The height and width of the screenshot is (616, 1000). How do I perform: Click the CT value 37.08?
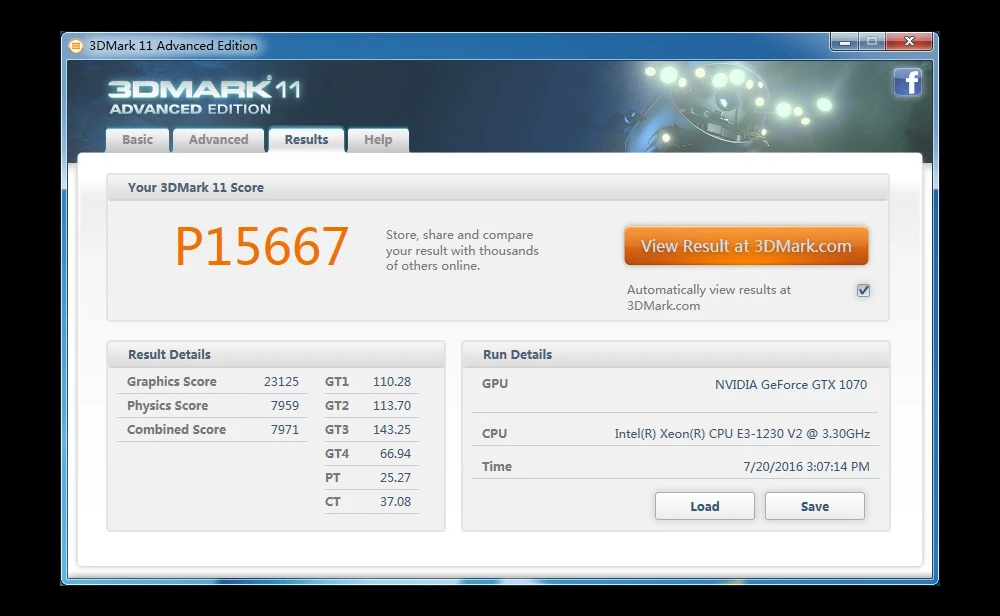pyautogui.click(x=395, y=502)
